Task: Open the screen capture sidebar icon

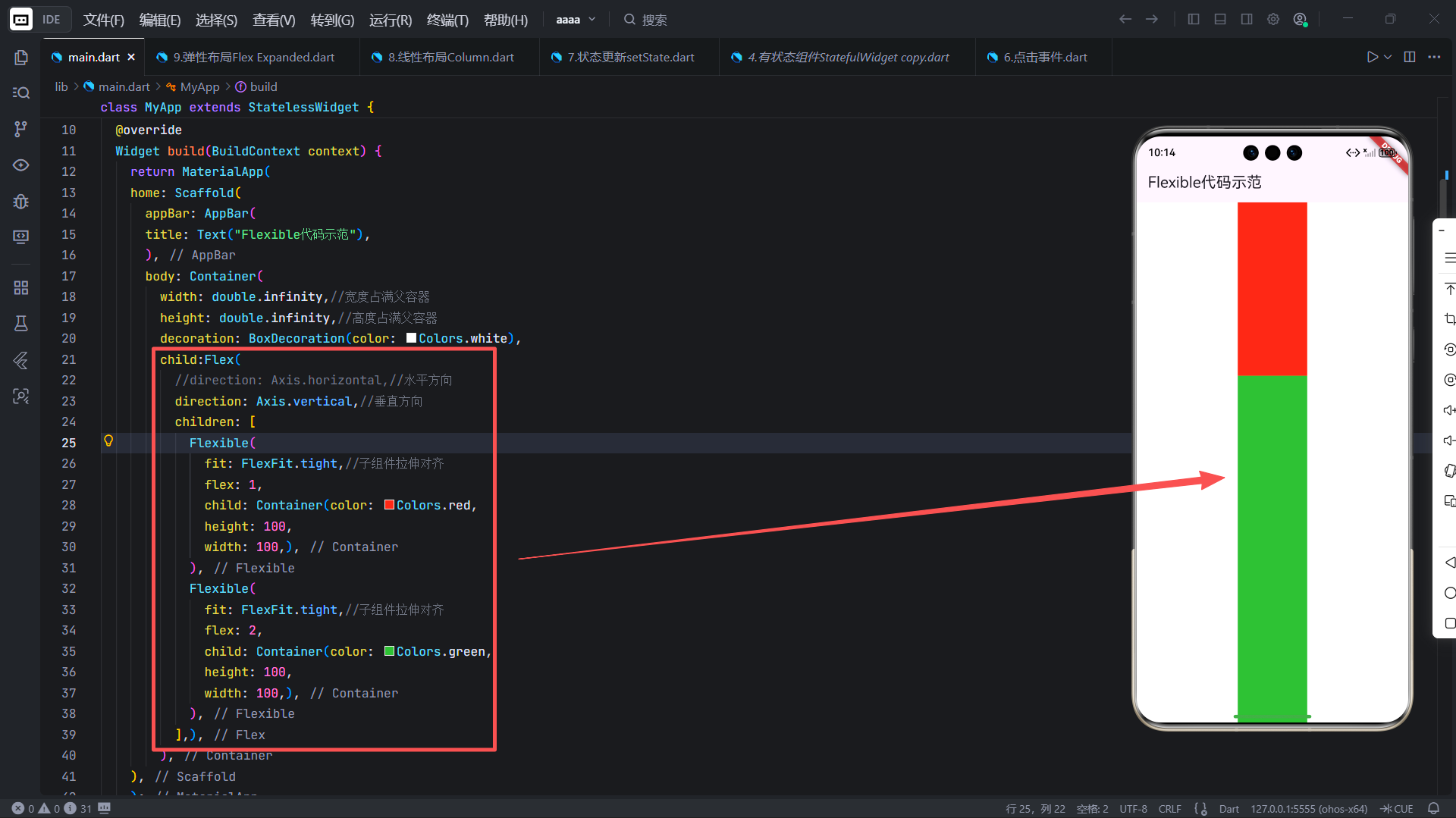Action: coord(20,396)
